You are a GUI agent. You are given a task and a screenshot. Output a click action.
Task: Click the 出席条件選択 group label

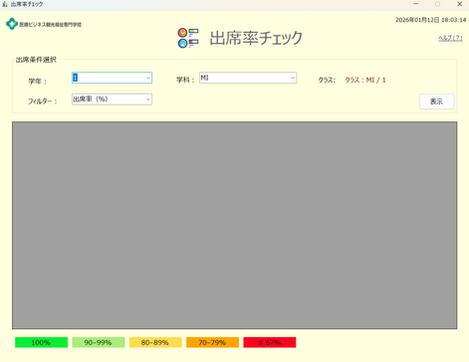pyautogui.click(x=36, y=60)
